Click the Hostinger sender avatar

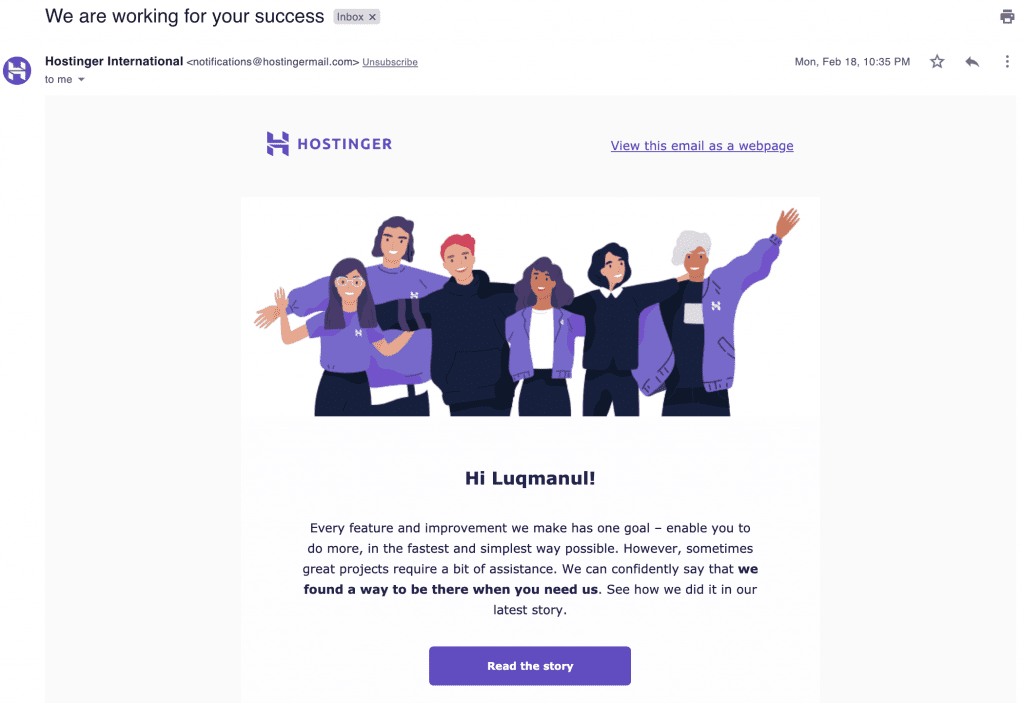[17, 71]
